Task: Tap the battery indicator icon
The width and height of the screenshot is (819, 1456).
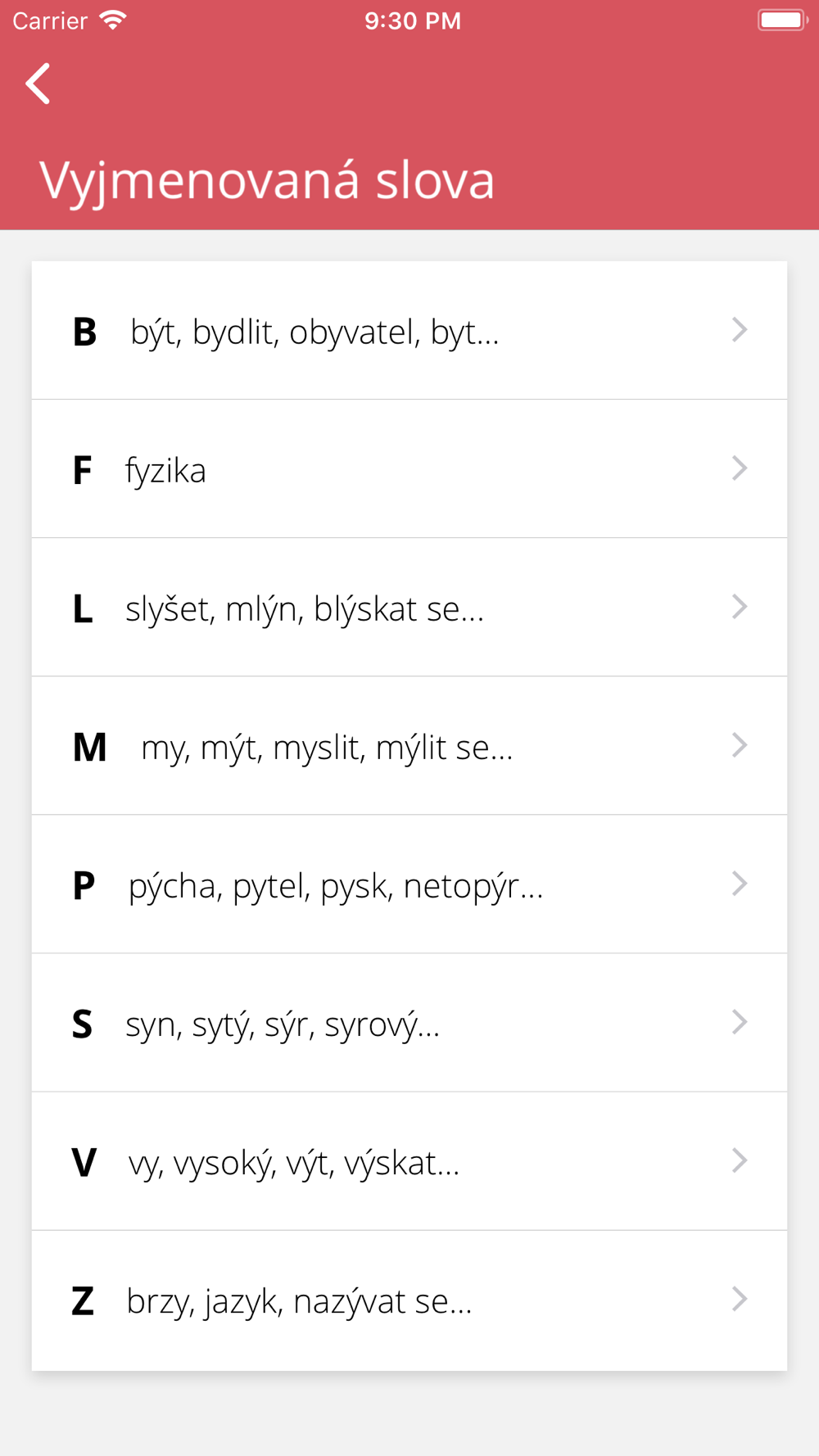Action: coord(782,20)
